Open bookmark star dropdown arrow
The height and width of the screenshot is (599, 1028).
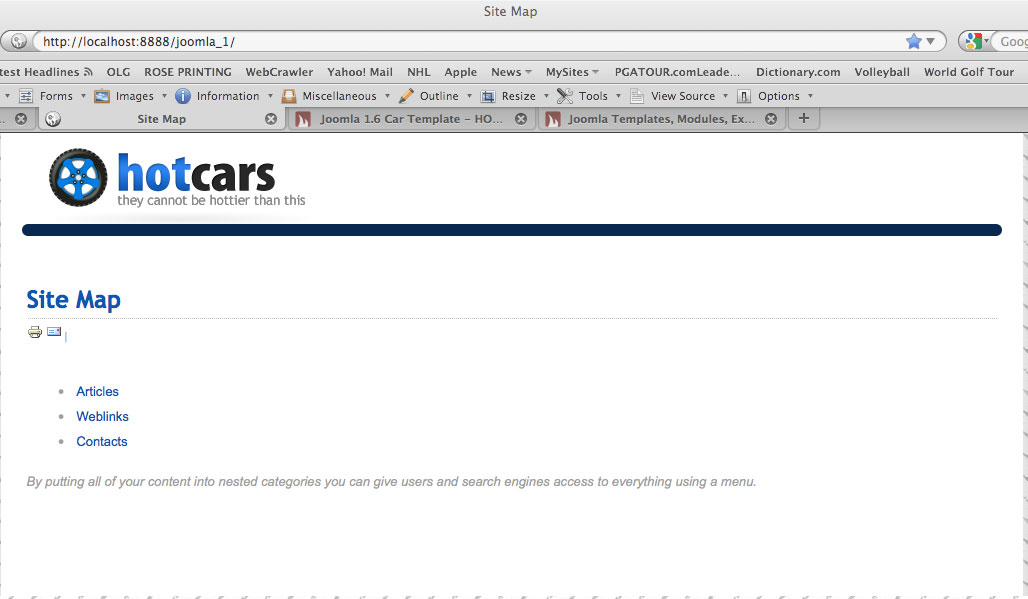click(930, 41)
